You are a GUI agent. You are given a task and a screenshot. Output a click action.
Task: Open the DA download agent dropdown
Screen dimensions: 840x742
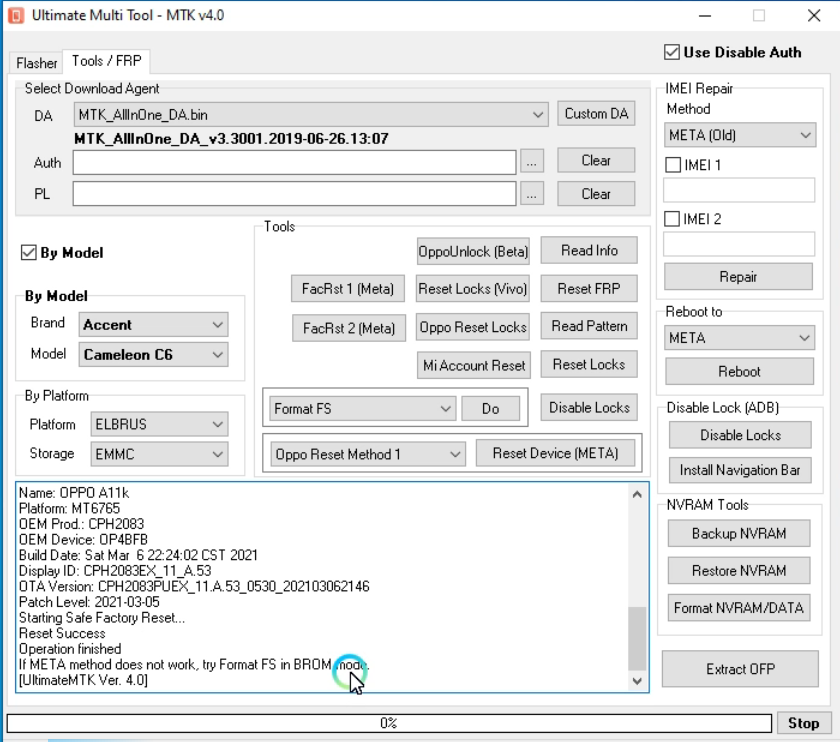pos(311,115)
